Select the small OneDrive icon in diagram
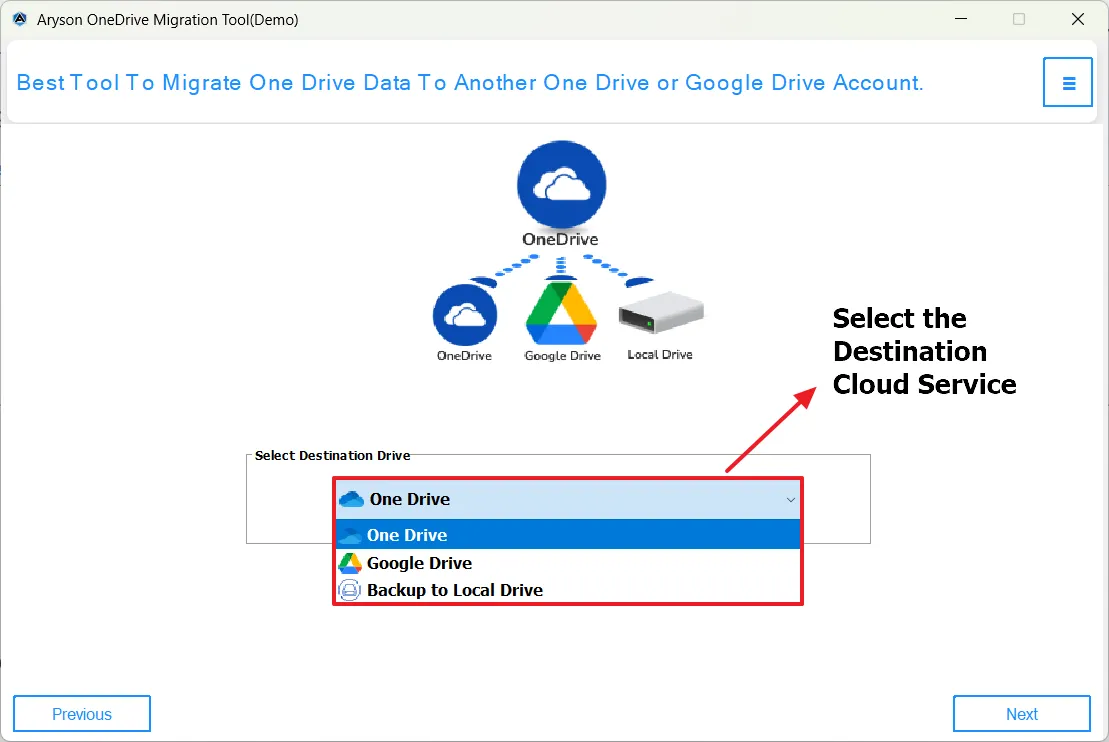The image size is (1109, 742). 464,315
